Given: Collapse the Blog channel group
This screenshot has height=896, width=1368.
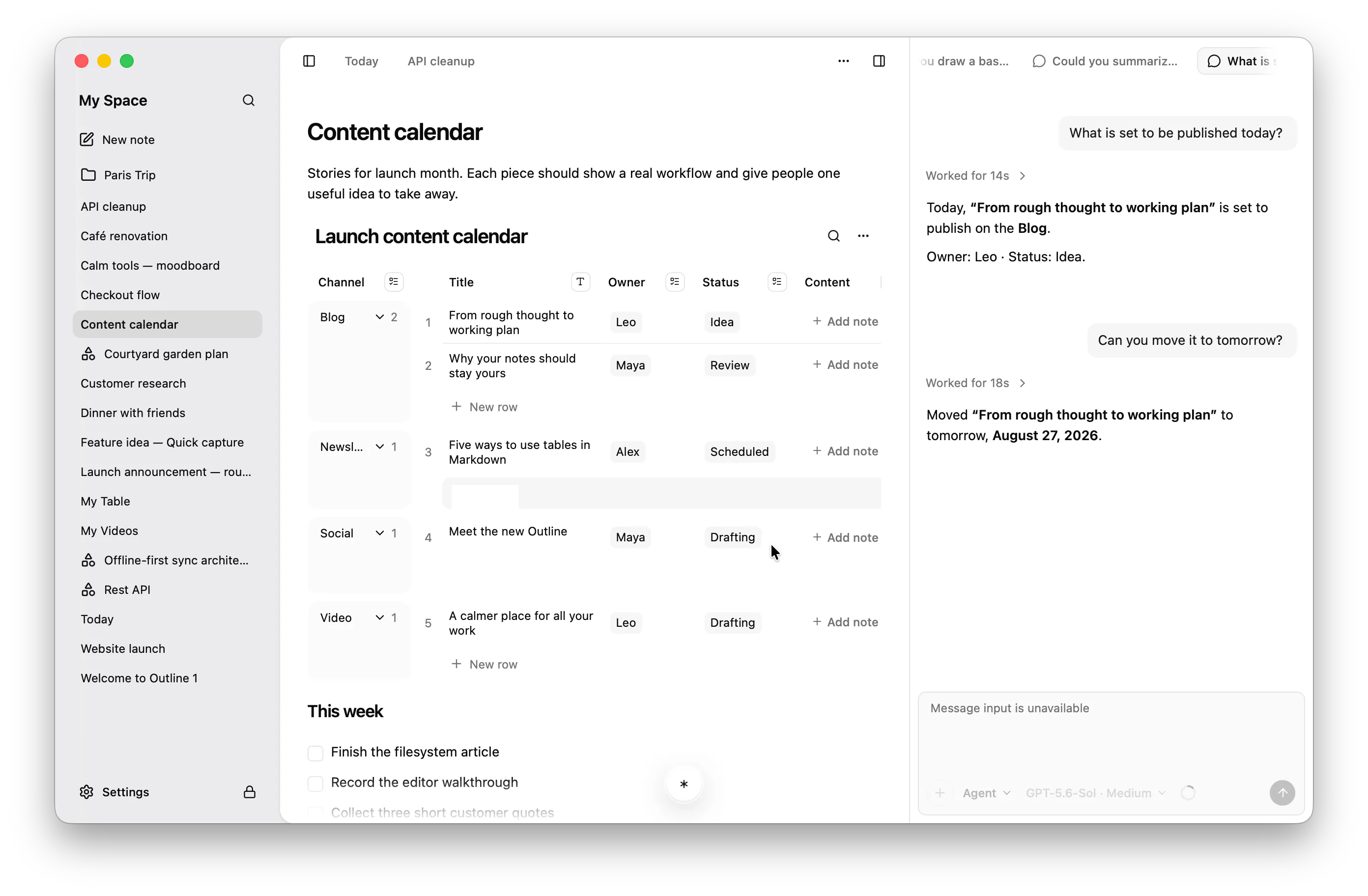Looking at the screenshot, I should click(379, 317).
